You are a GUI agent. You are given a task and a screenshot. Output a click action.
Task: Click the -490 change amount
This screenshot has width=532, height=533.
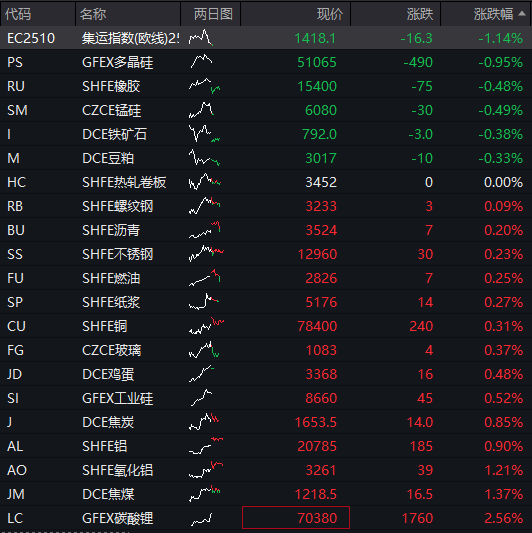pyautogui.click(x=418, y=62)
